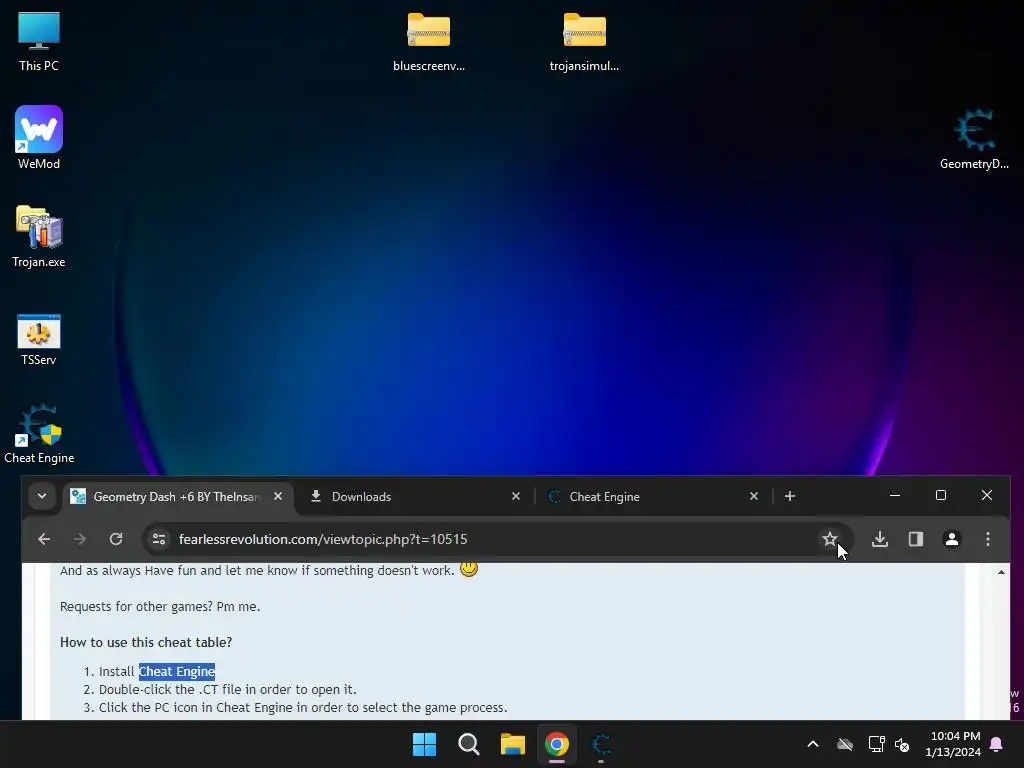Select the trojansimul... zip folder on desktop
1024x768 pixels.
tap(584, 42)
